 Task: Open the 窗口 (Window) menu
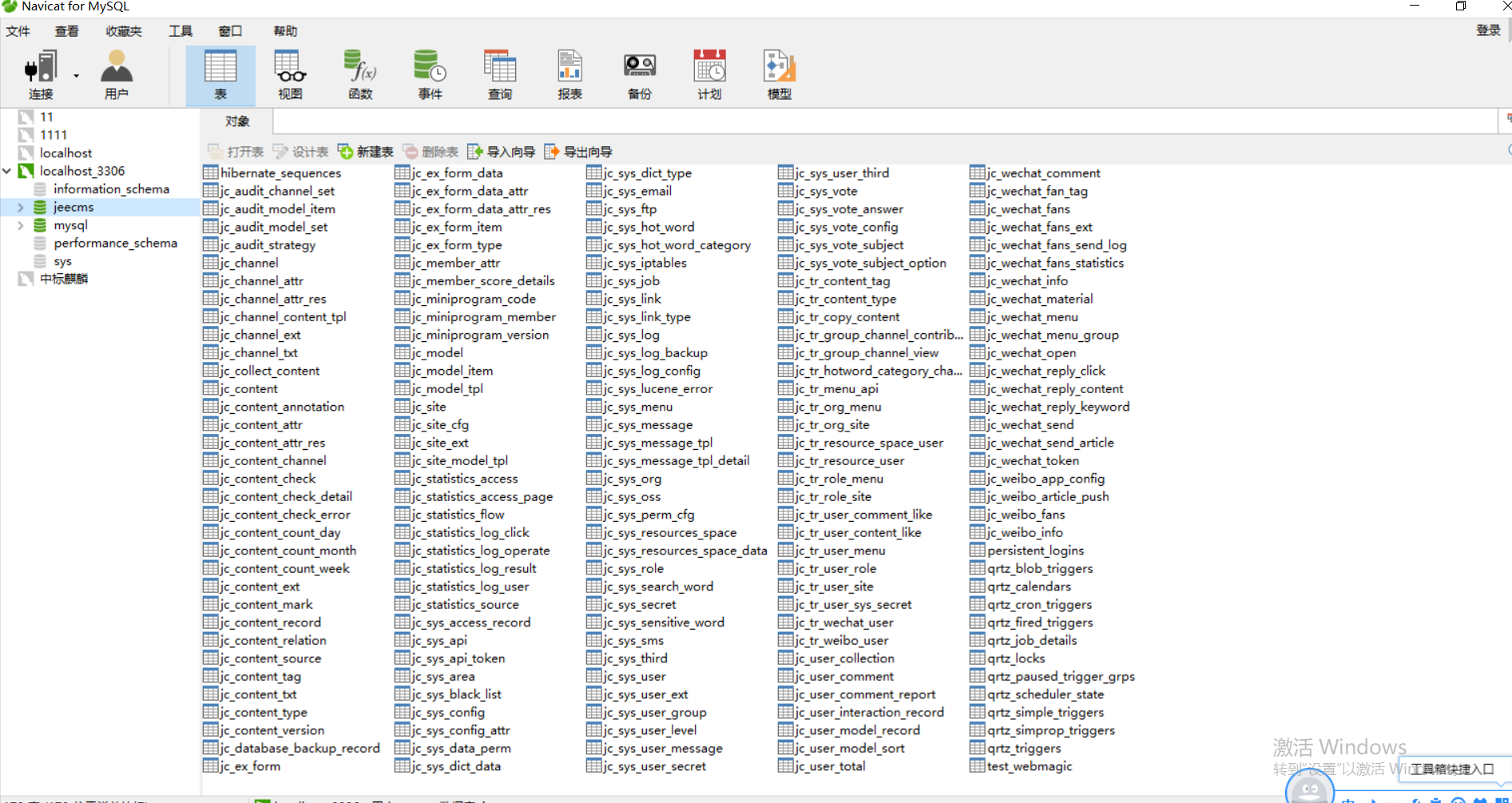230,31
